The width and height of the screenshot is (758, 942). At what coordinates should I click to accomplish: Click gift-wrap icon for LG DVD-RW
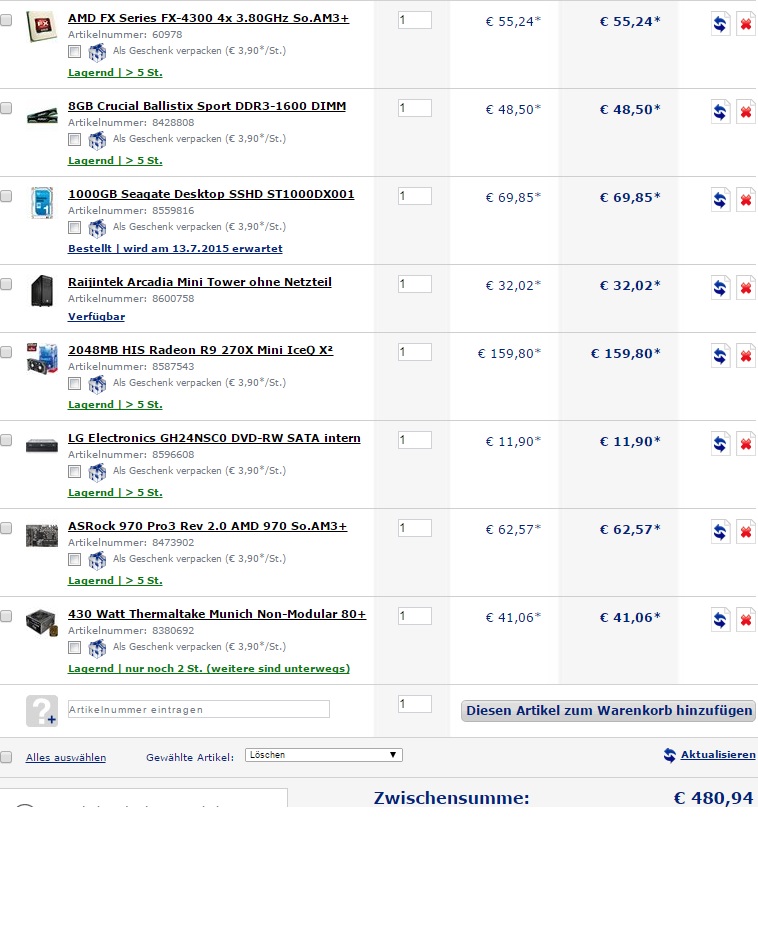tap(97, 472)
